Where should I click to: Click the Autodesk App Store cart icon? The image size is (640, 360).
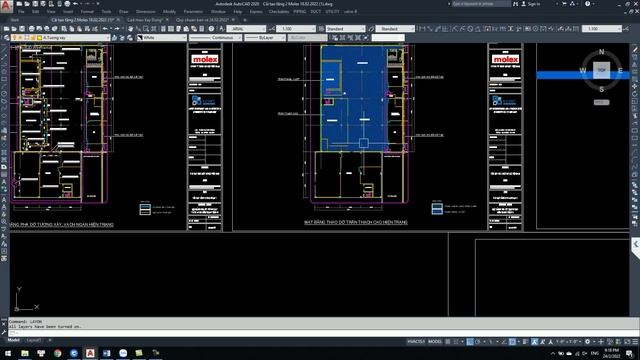pos(564,4)
